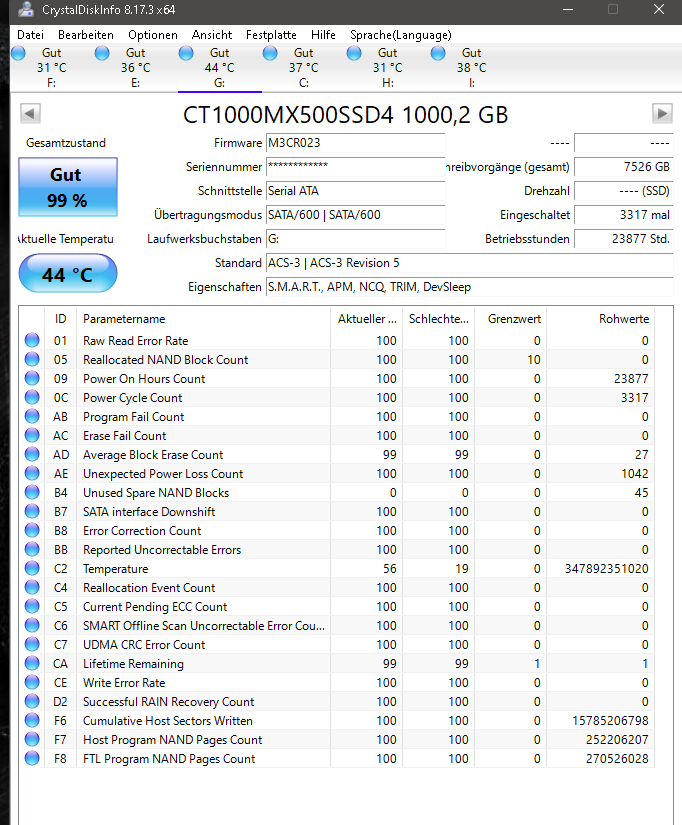
Task: Select drive G: tab at 44 °C
Action: (219, 68)
